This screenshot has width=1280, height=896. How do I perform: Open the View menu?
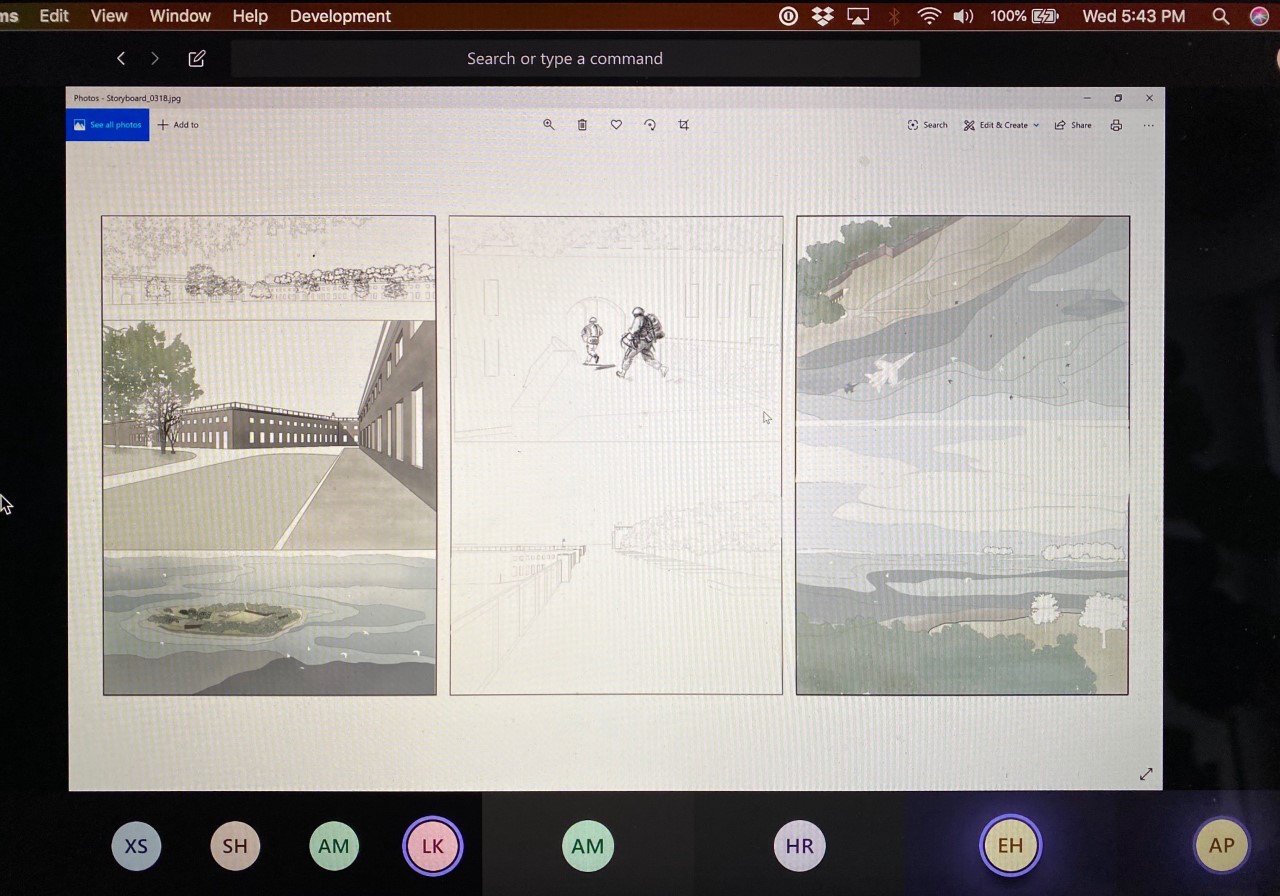(109, 16)
